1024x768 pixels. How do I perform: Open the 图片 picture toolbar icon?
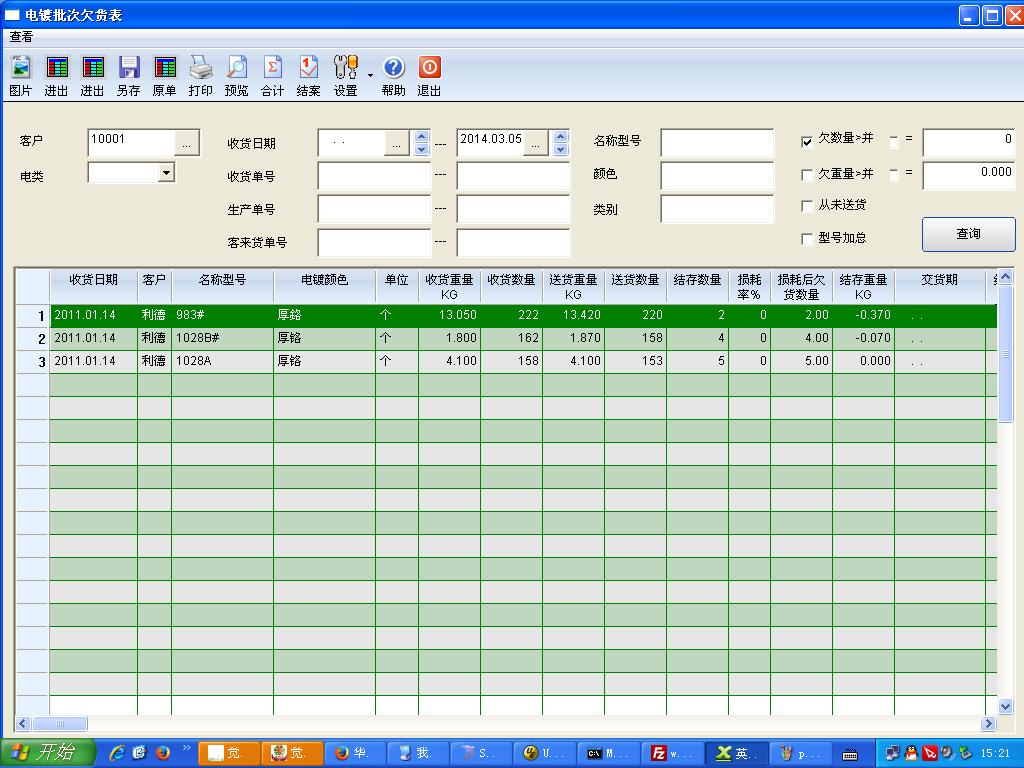[20, 76]
